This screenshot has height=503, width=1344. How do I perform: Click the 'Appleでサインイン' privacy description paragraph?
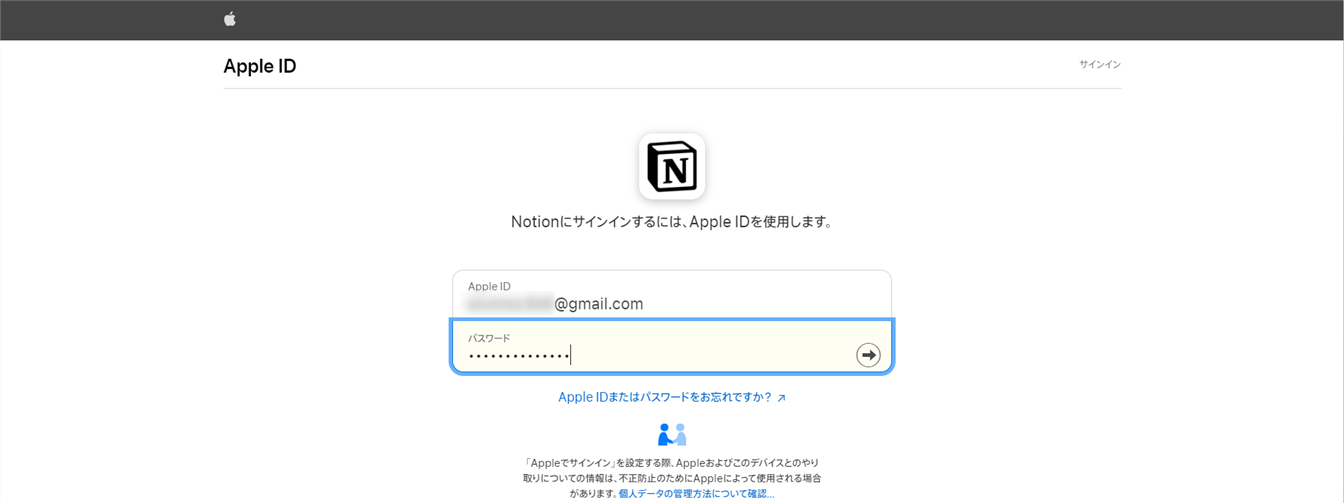pos(672,470)
